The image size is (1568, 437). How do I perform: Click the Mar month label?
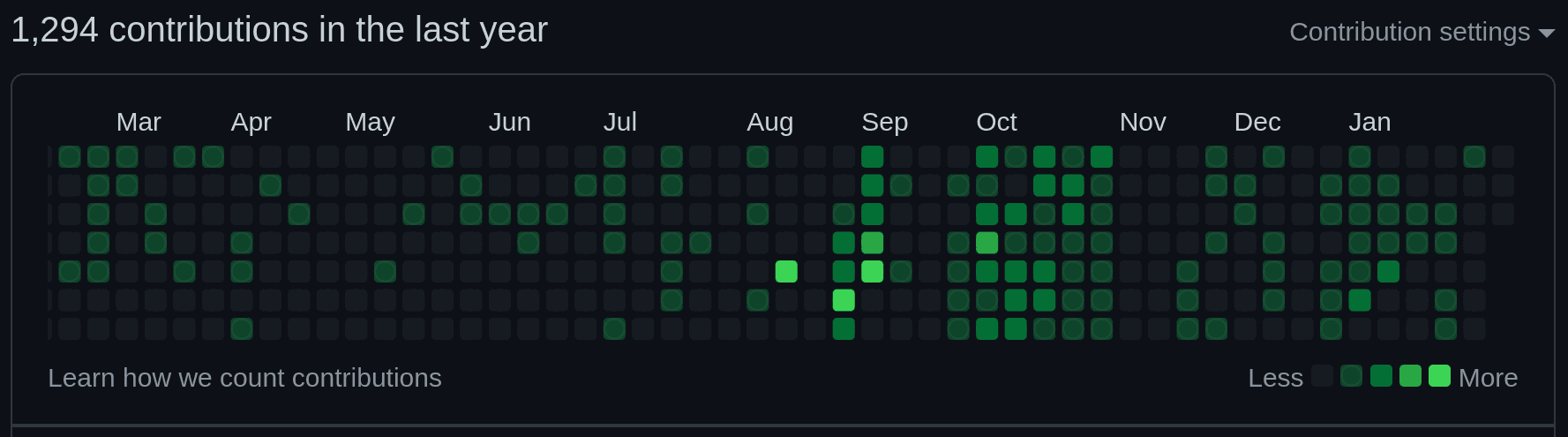pyautogui.click(x=139, y=122)
